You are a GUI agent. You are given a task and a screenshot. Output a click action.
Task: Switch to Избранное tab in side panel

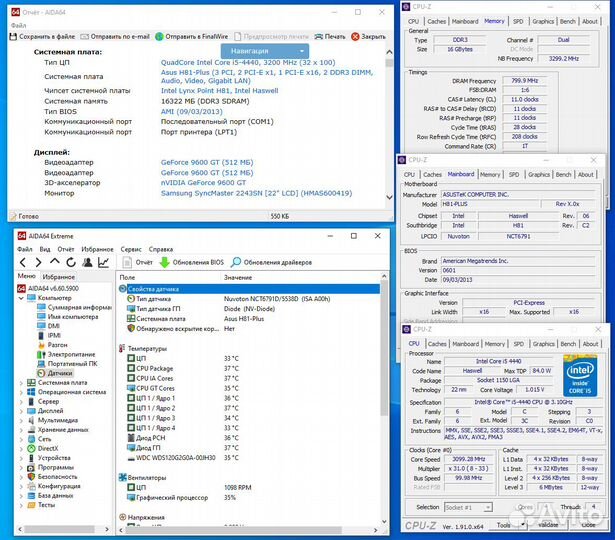click(x=58, y=277)
